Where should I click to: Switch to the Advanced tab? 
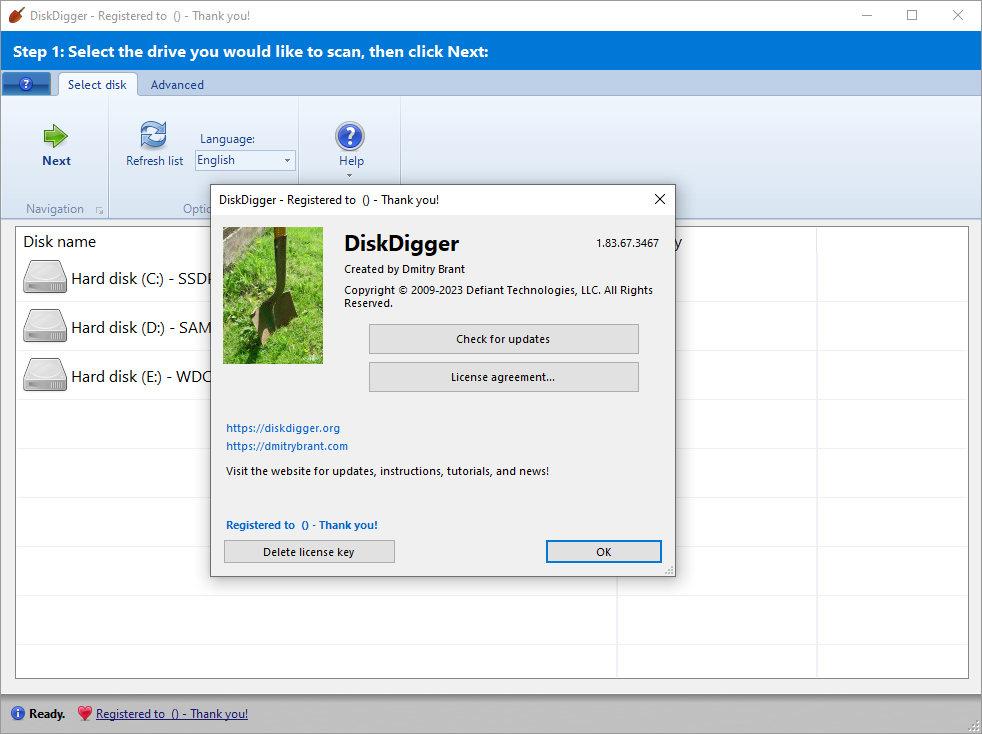(177, 85)
